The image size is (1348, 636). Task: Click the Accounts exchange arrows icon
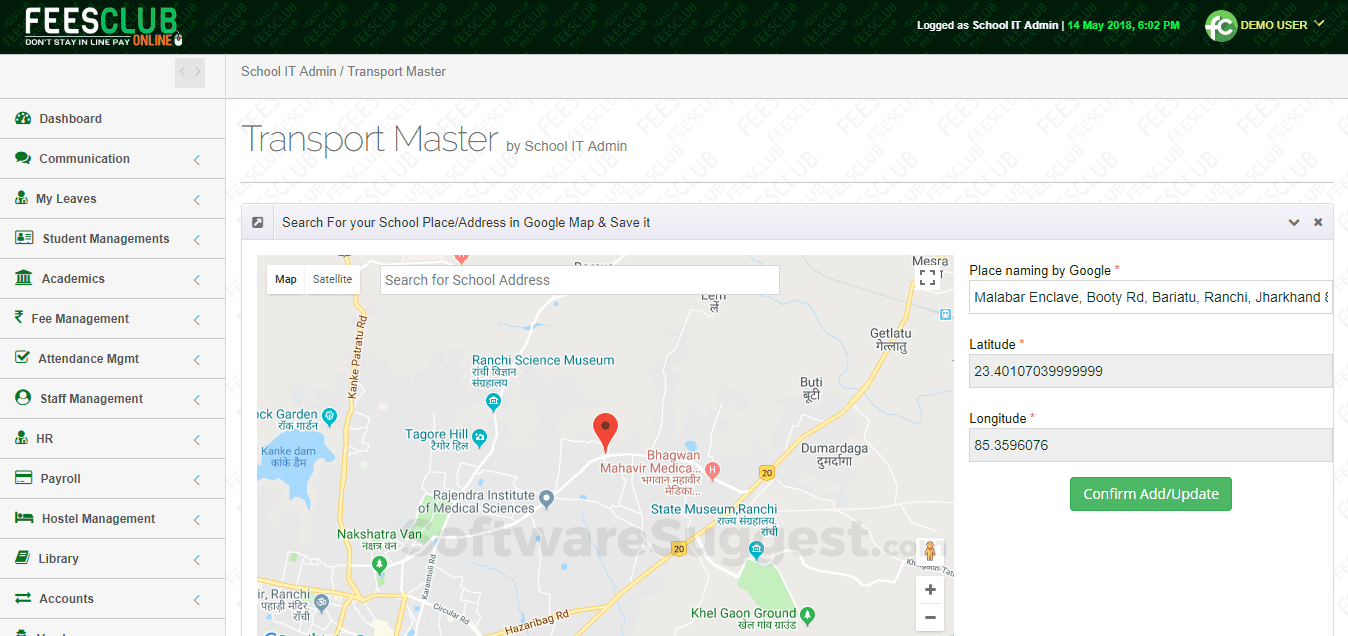pos(23,598)
